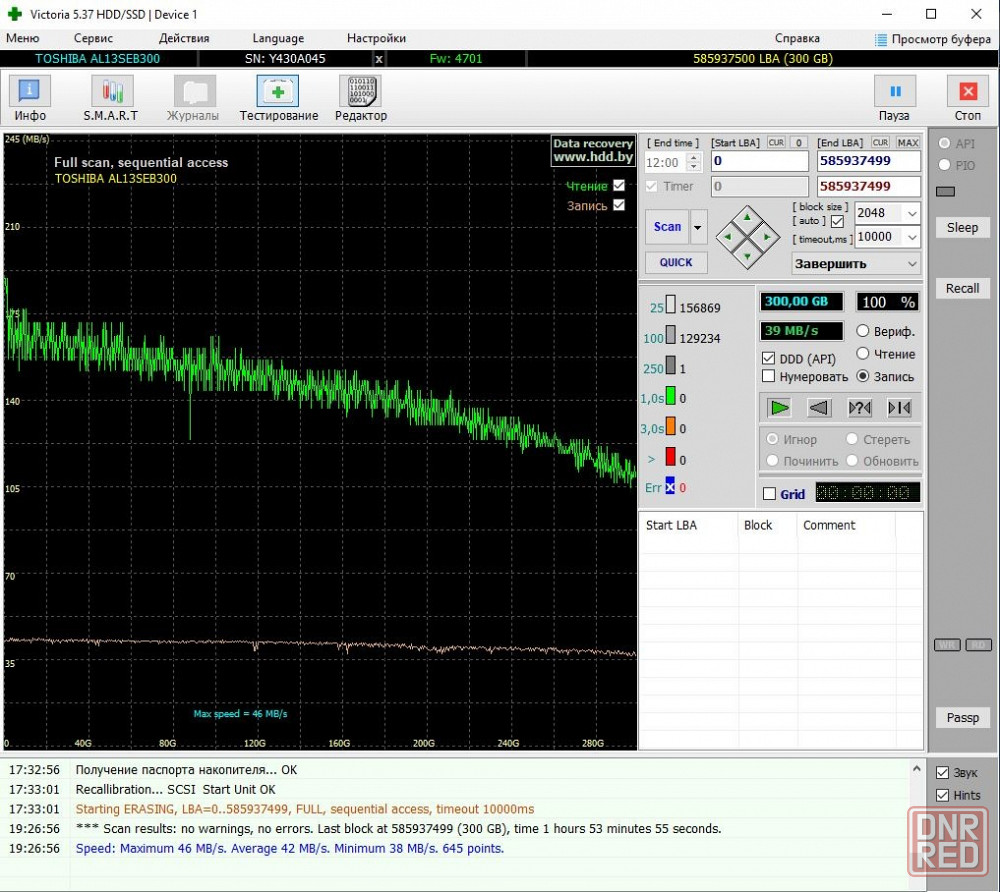Click the QUICK scan button
The image size is (1000, 892).
(x=676, y=262)
